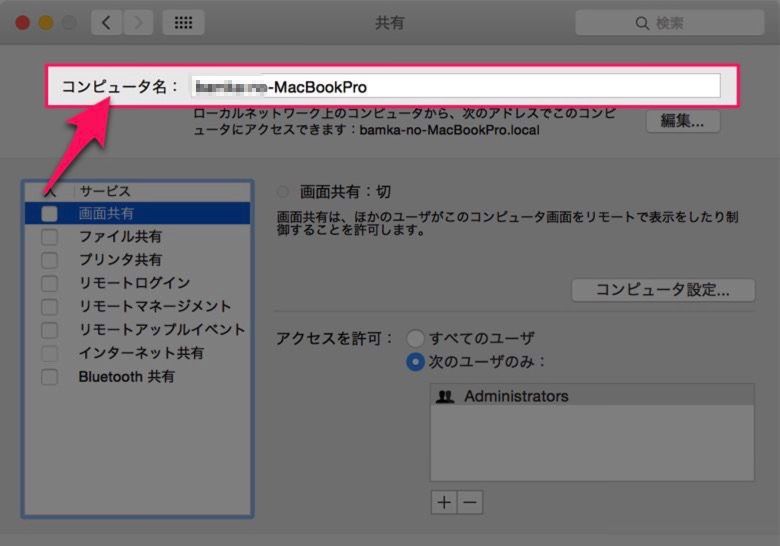Toggle the プリンタ共有 checkbox

(49, 260)
